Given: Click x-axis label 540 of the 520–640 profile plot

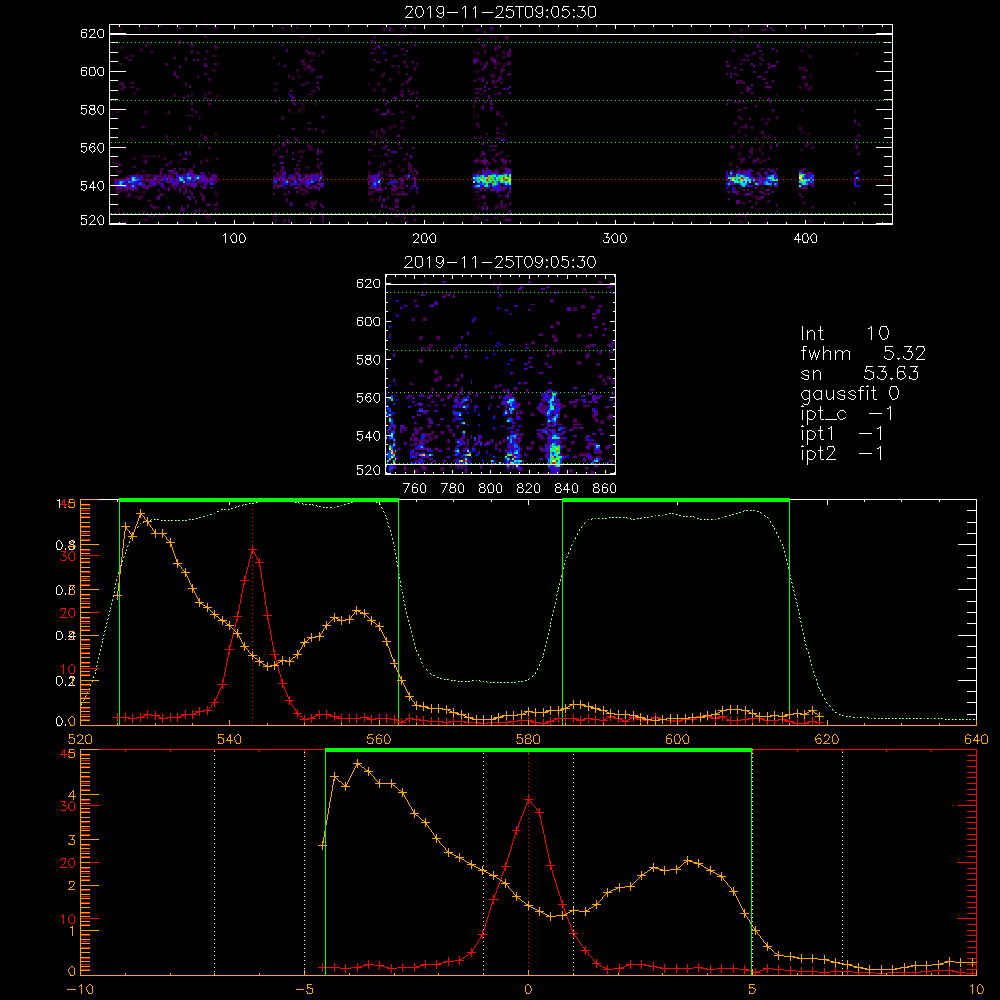Looking at the screenshot, I should pyautogui.click(x=230, y=740).
